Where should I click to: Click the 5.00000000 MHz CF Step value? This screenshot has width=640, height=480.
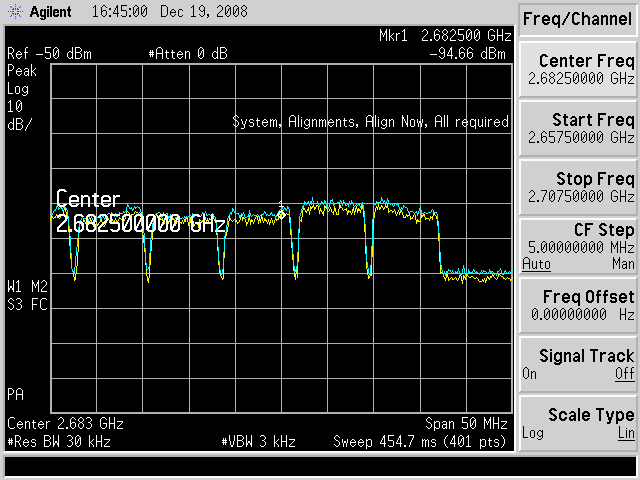(x=581, y=247)
